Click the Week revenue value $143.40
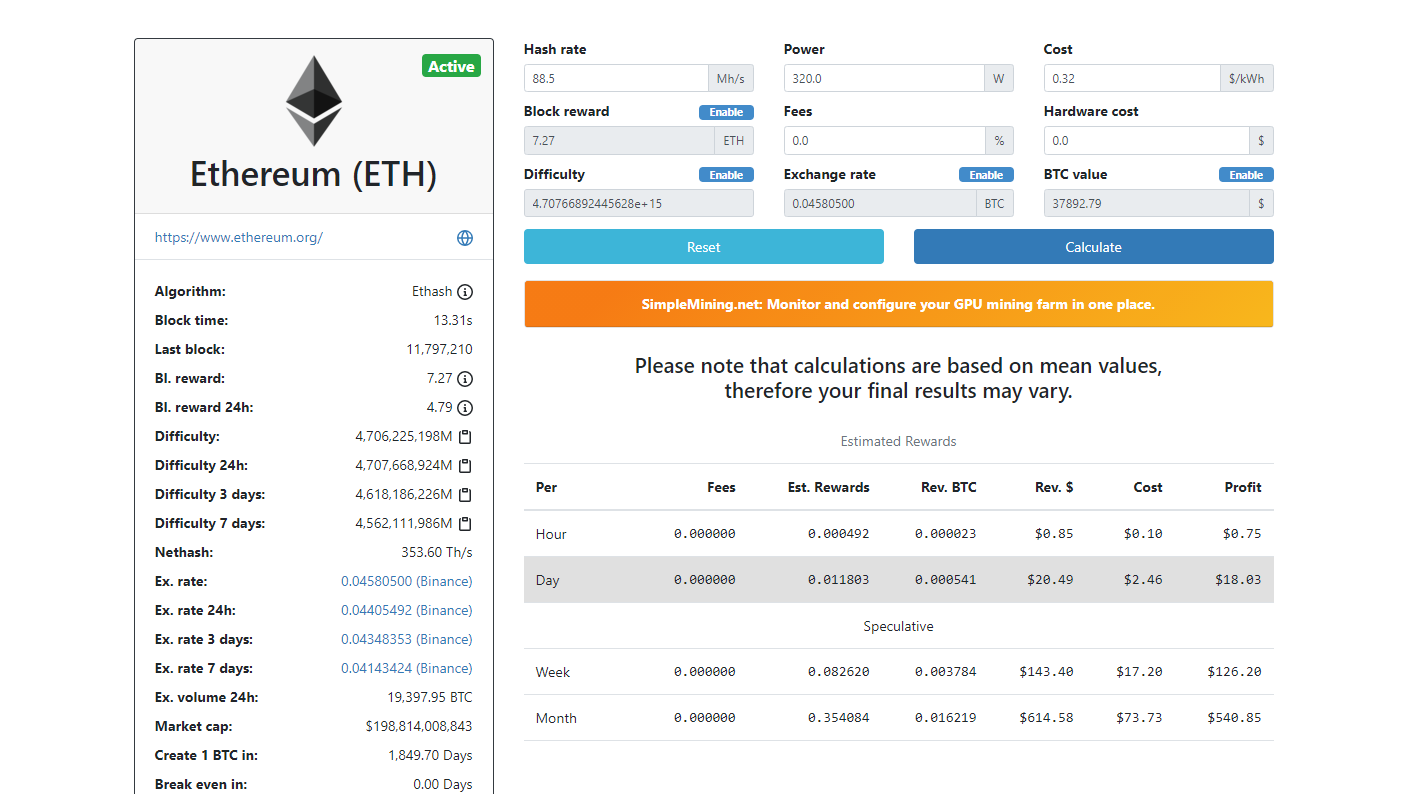Image resolution: width=1420 pixels, height=794 pixels. 1046,672
